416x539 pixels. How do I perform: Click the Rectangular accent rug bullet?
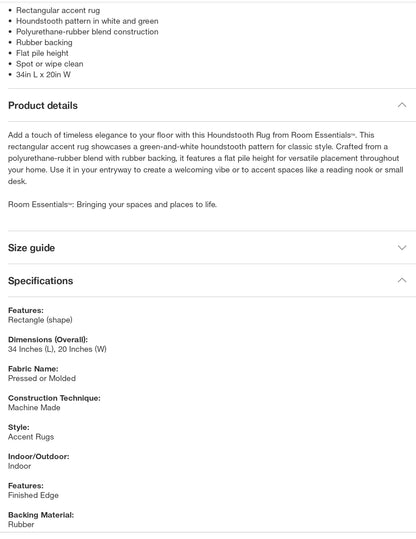click(58, 10)
